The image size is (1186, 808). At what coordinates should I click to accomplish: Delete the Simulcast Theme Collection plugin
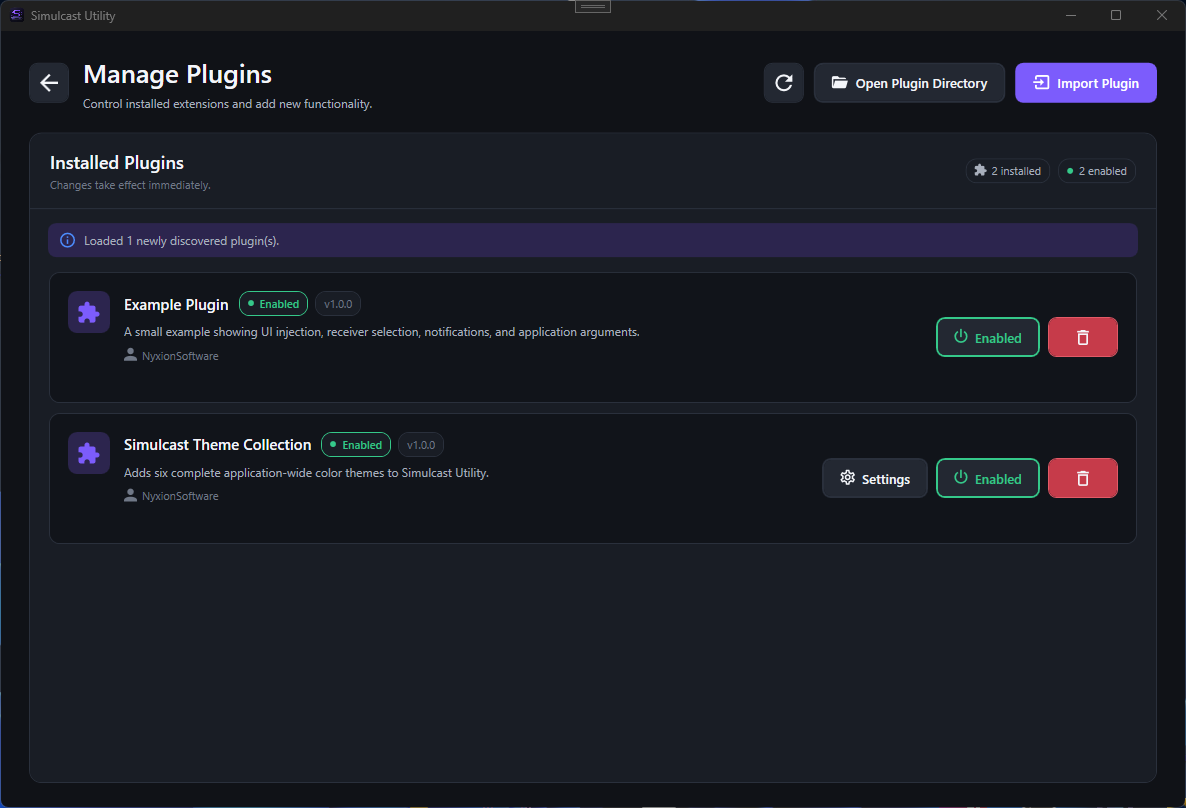point(1082,478)
